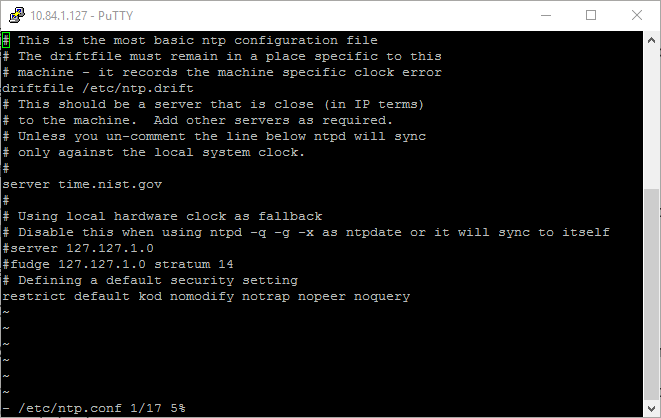Click the '#fudge 127.127.1.0 stratum 14' line
The height and width of the screenshot is (418, 661).
click(118, 264)
